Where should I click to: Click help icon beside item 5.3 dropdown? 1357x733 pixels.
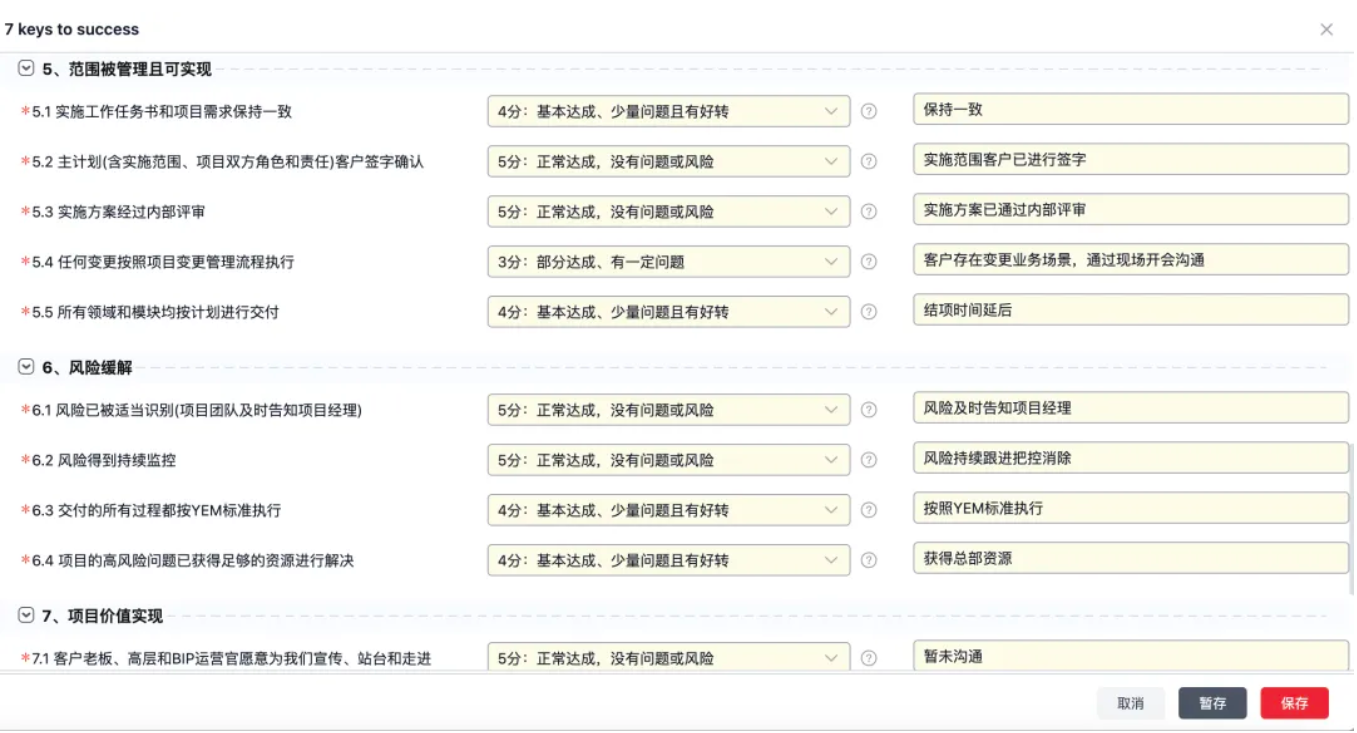tap(869, 211)
